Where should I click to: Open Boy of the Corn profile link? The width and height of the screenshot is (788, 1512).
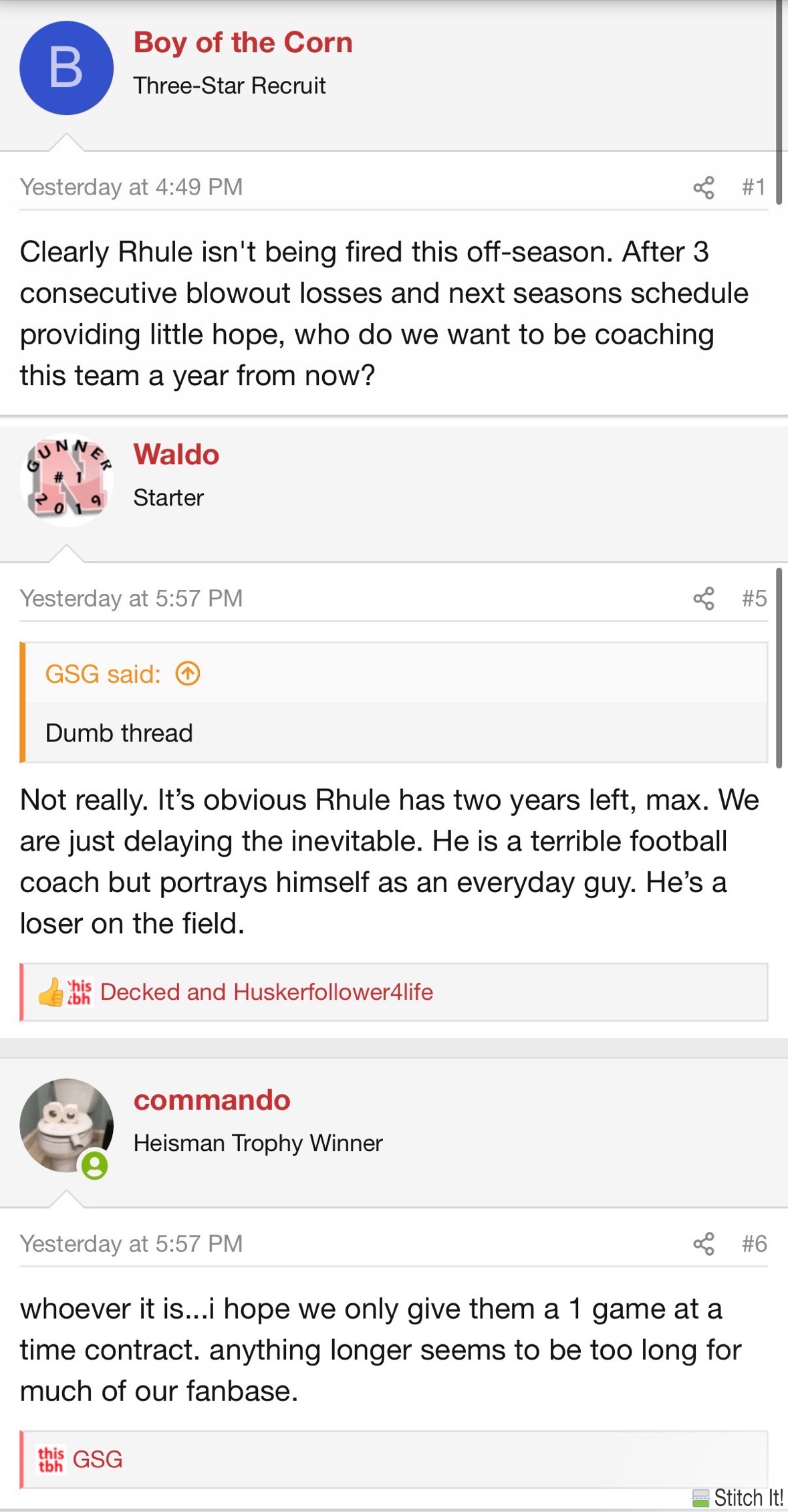point(243,43)
